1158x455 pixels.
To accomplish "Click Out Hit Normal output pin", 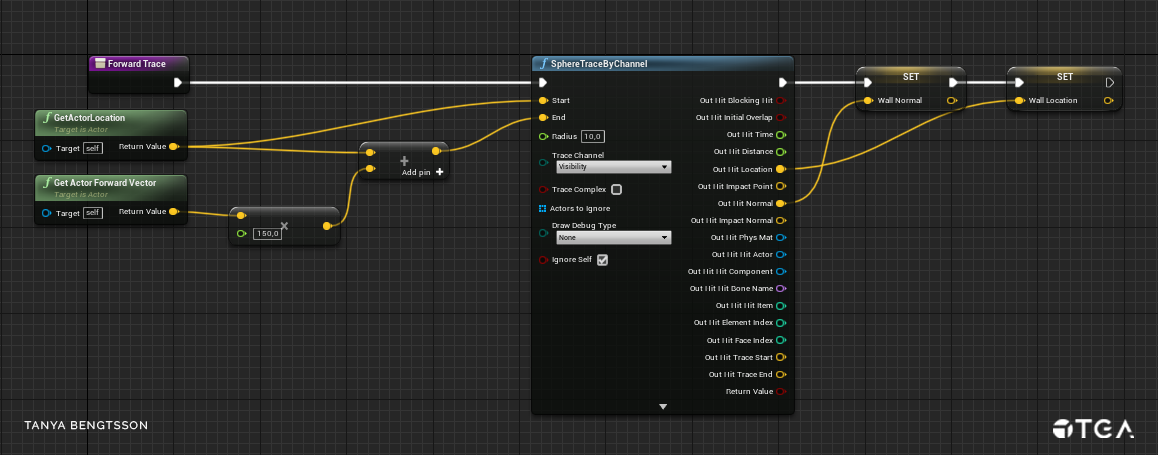I will pos(781,203).
